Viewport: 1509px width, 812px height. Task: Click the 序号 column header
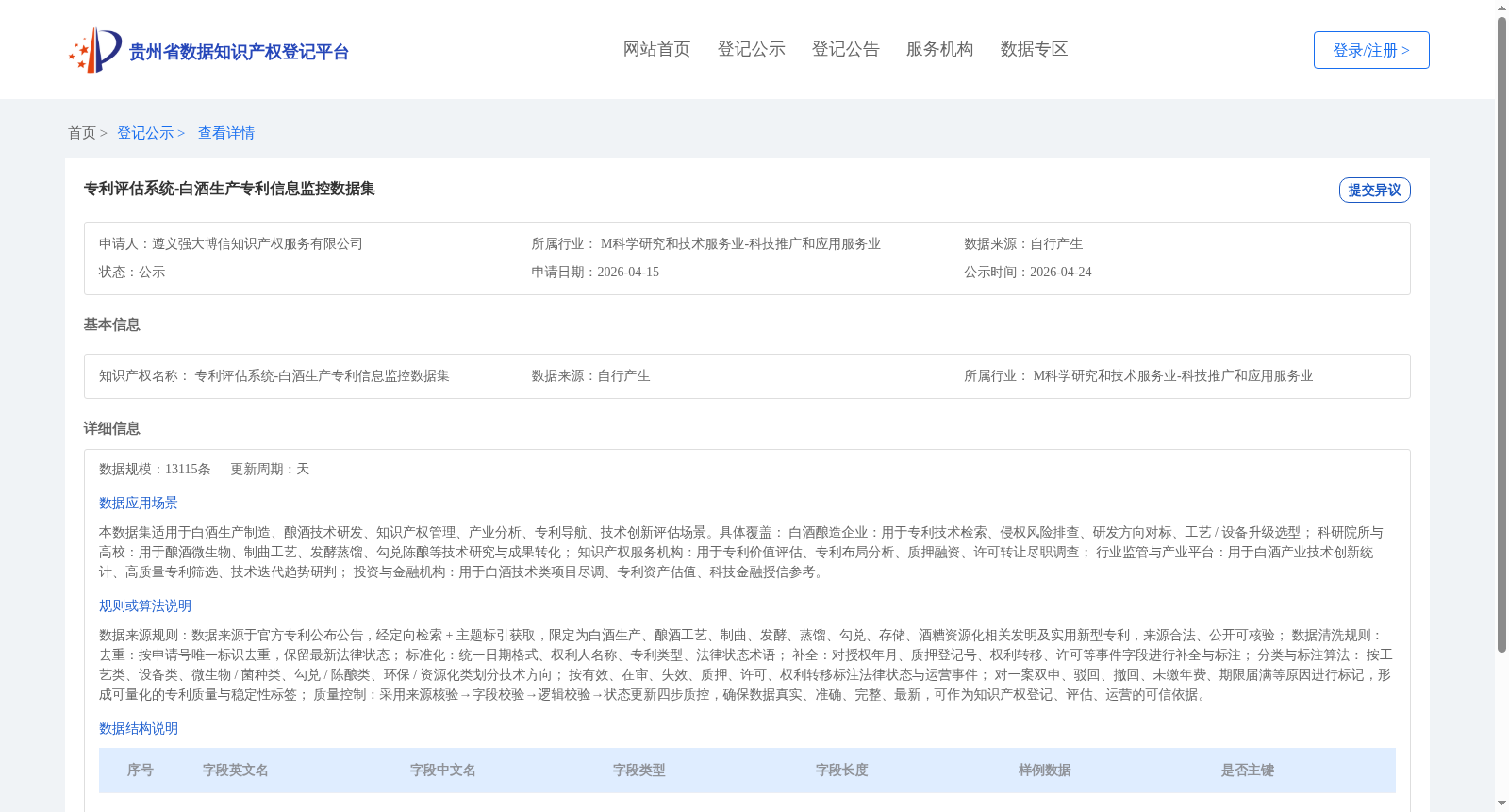point(141,770)
